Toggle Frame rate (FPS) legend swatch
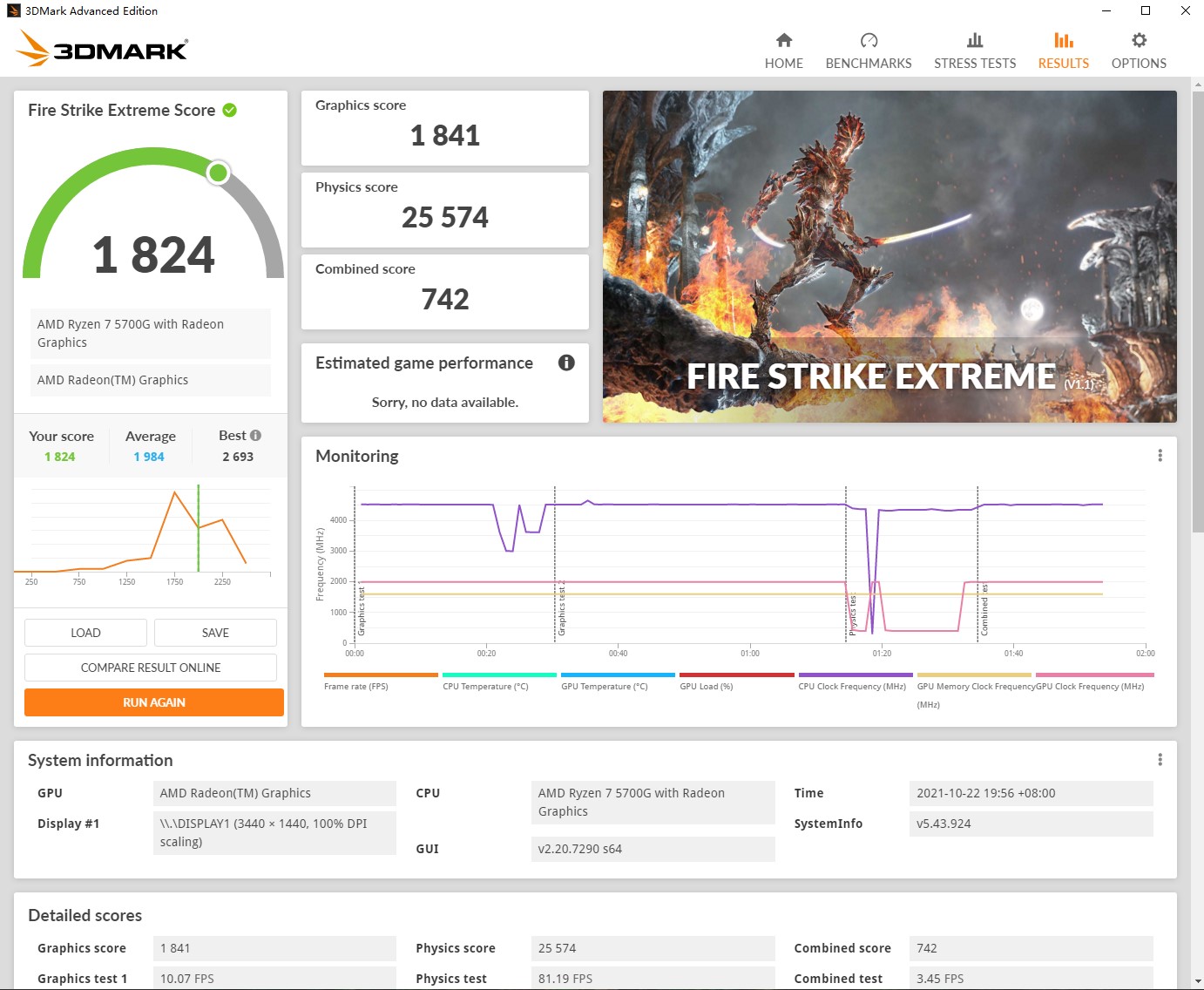 (x=381, y=675)
